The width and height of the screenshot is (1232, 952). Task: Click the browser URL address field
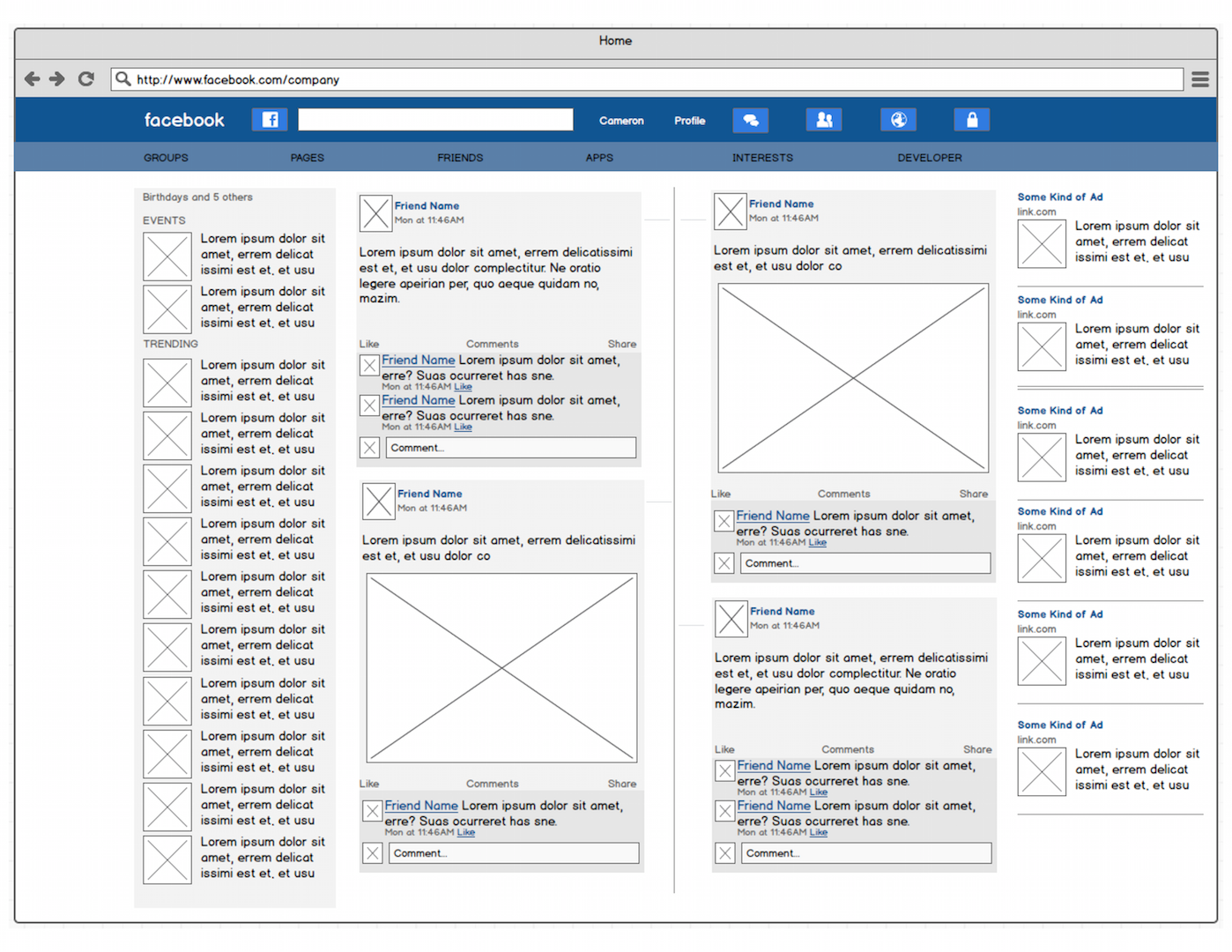[x=652, y=79]
